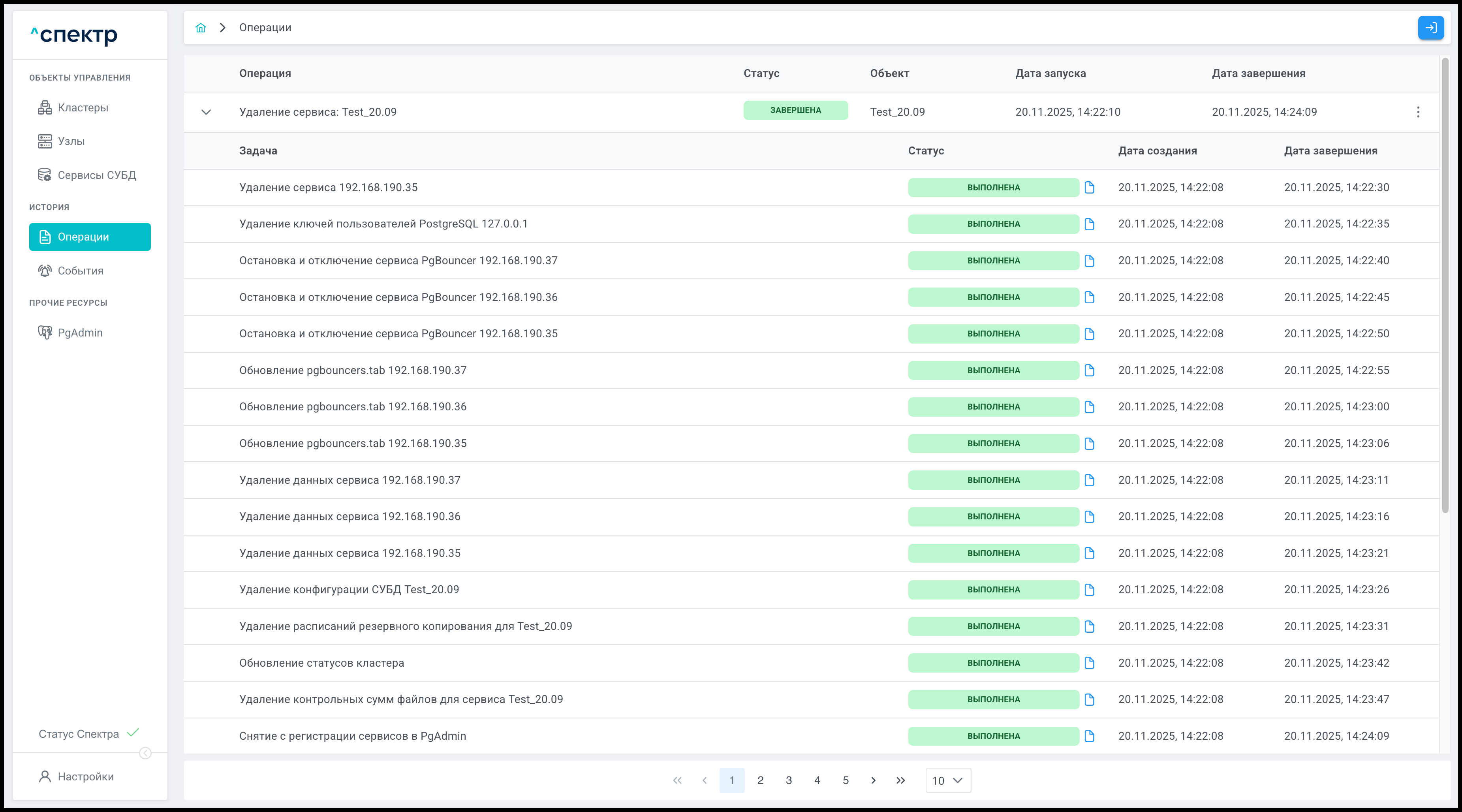Click the home breadcrumb icon
Screen dimensions: 1462x812
(200, 28)
